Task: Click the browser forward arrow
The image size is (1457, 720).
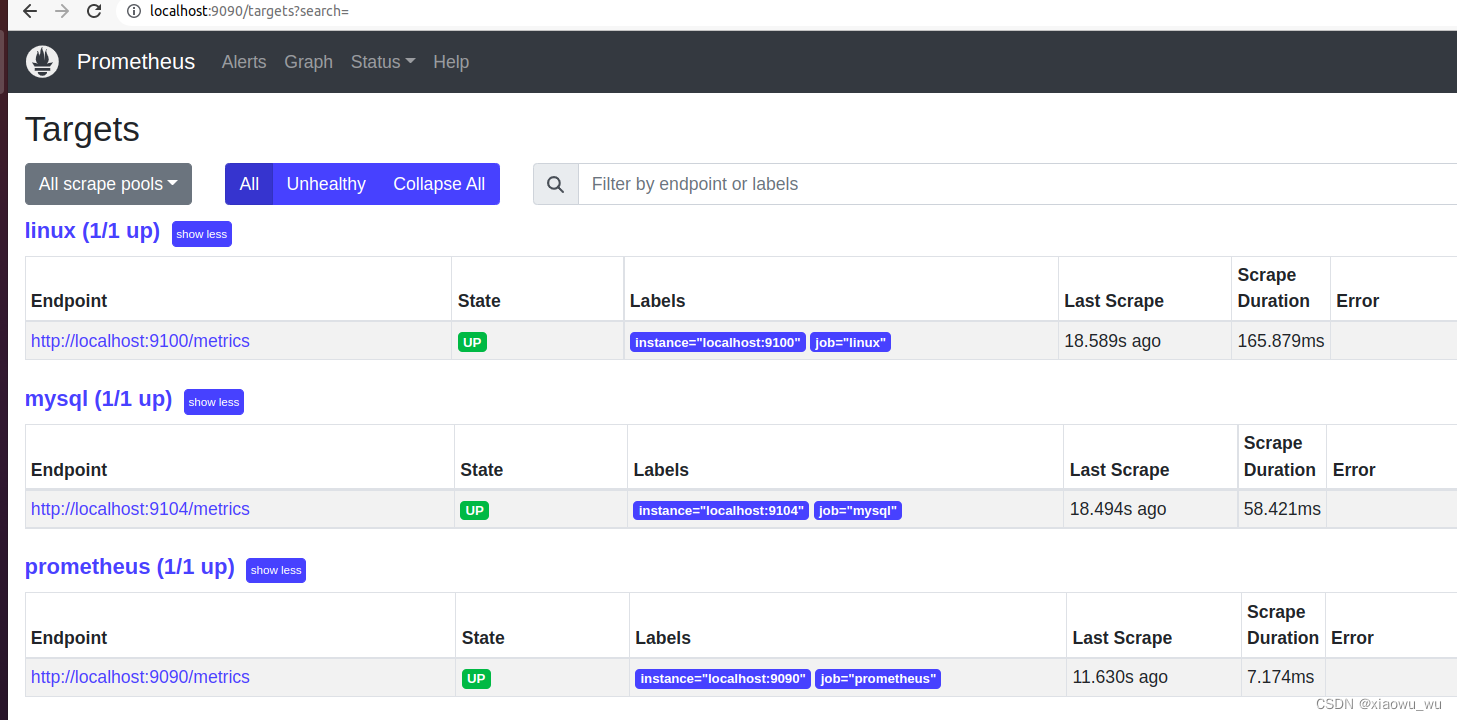Action: tap(62, 12)
